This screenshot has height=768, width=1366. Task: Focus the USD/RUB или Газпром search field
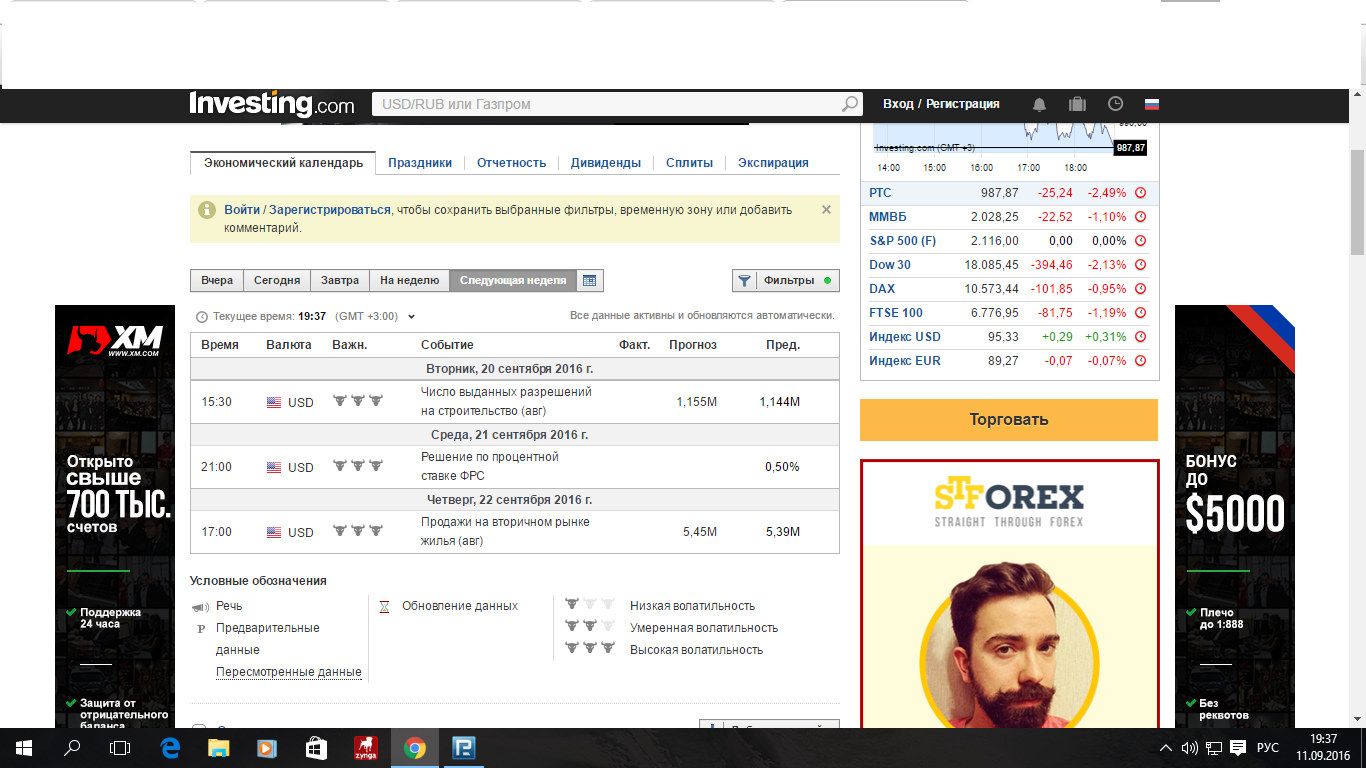click(x=605, y=104)
